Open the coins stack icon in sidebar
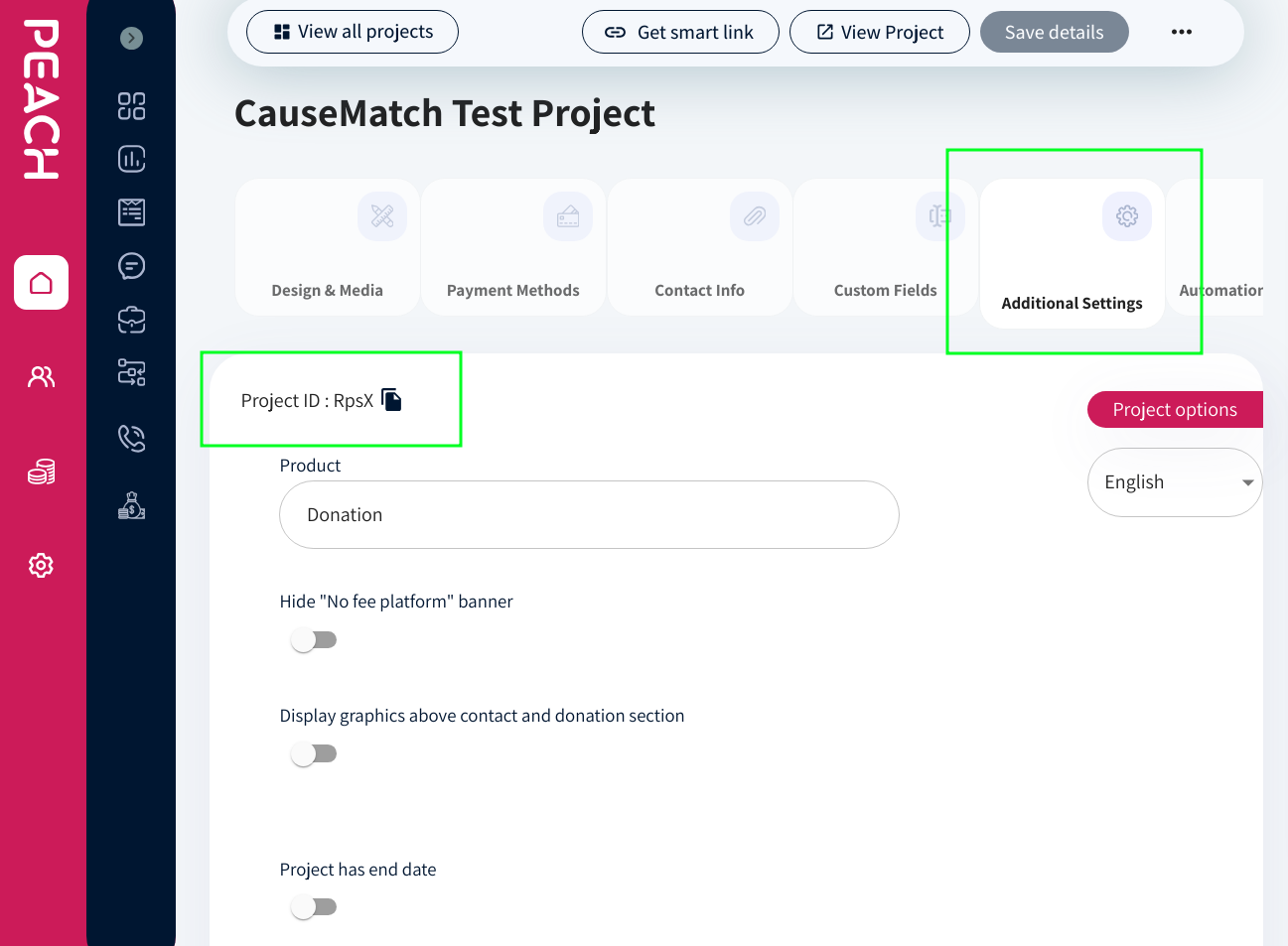Screen dimensions: 1288x946 pyautogui.click(x=41, y=472)
